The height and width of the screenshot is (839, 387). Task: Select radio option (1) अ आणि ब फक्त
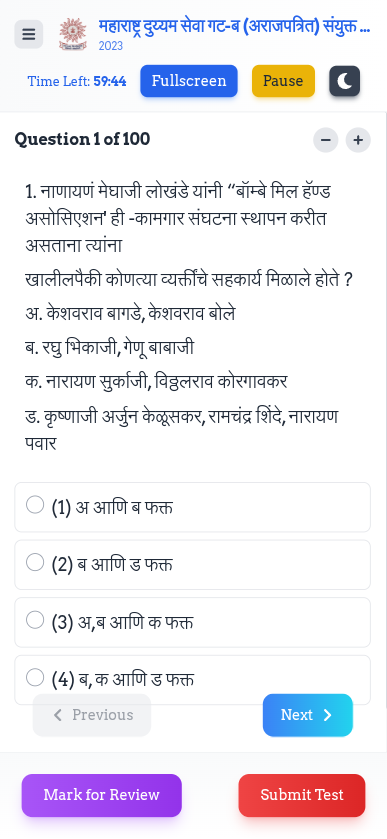(35, 505)
